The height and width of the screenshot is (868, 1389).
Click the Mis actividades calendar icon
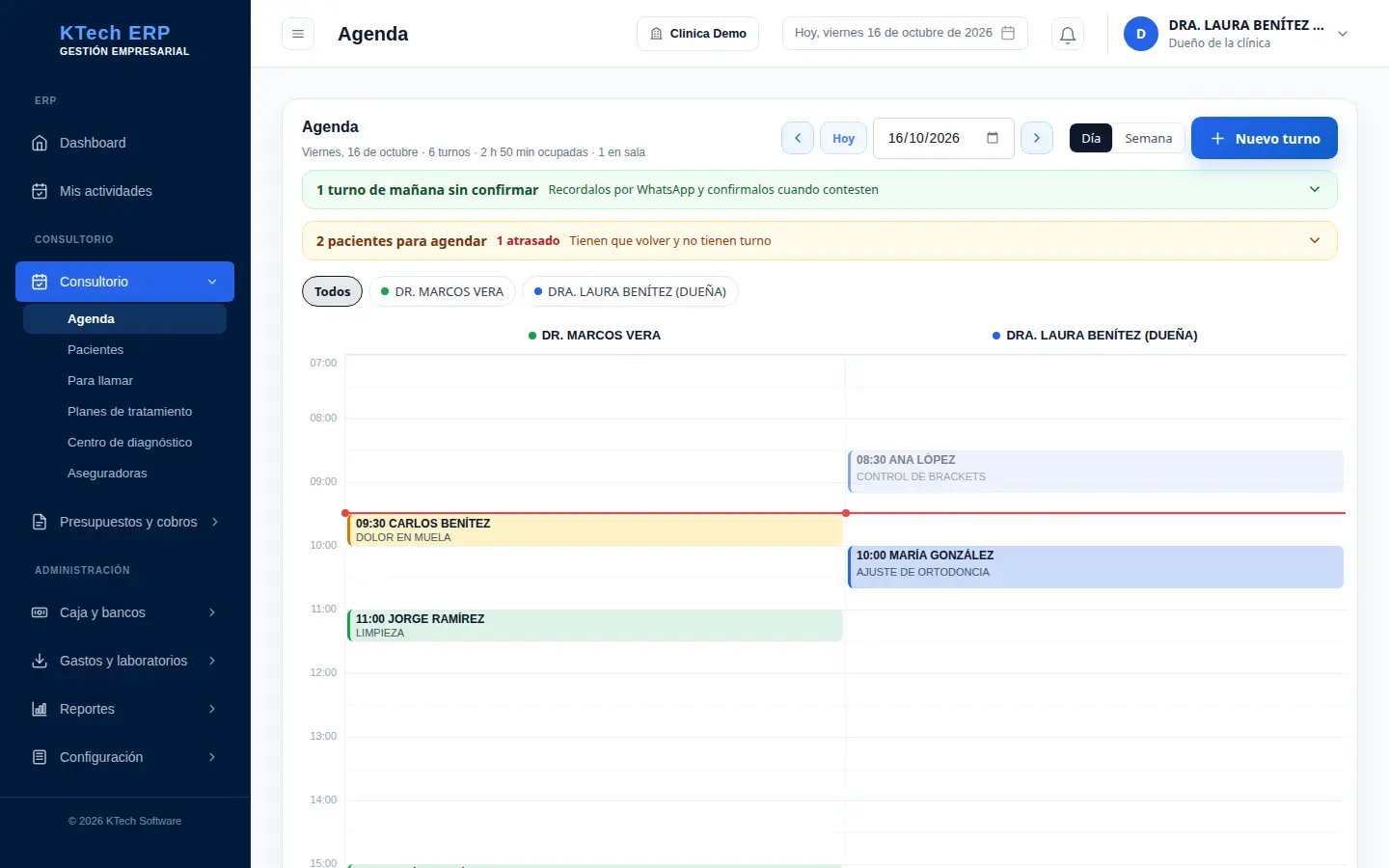tap(40, 191)
